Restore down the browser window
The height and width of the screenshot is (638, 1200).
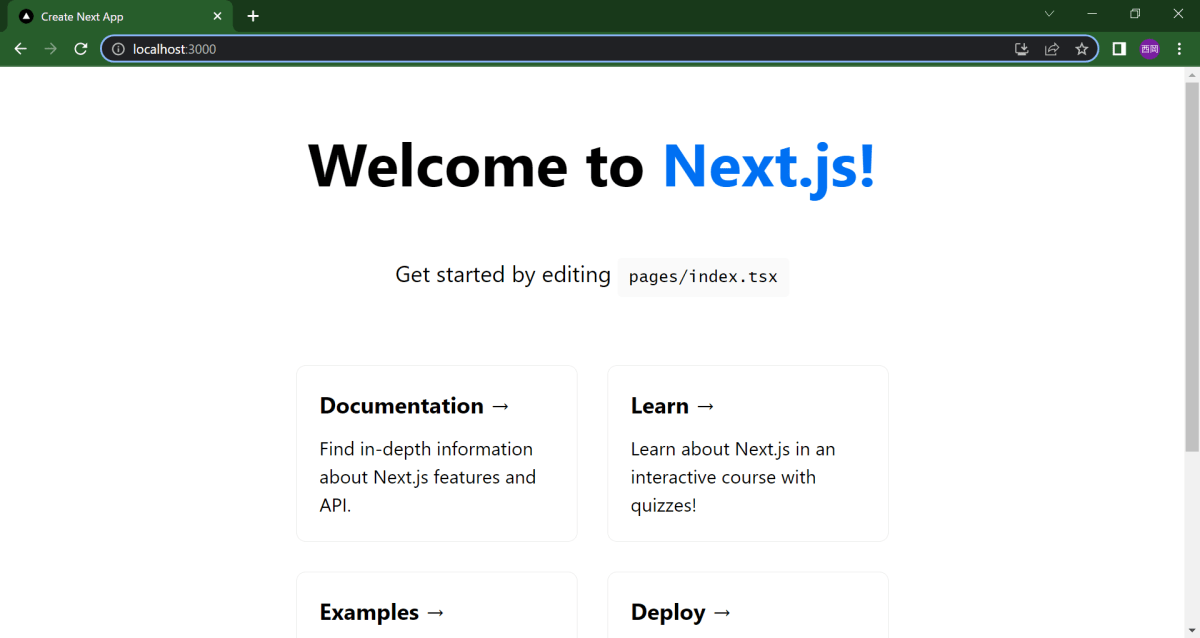1135,14
